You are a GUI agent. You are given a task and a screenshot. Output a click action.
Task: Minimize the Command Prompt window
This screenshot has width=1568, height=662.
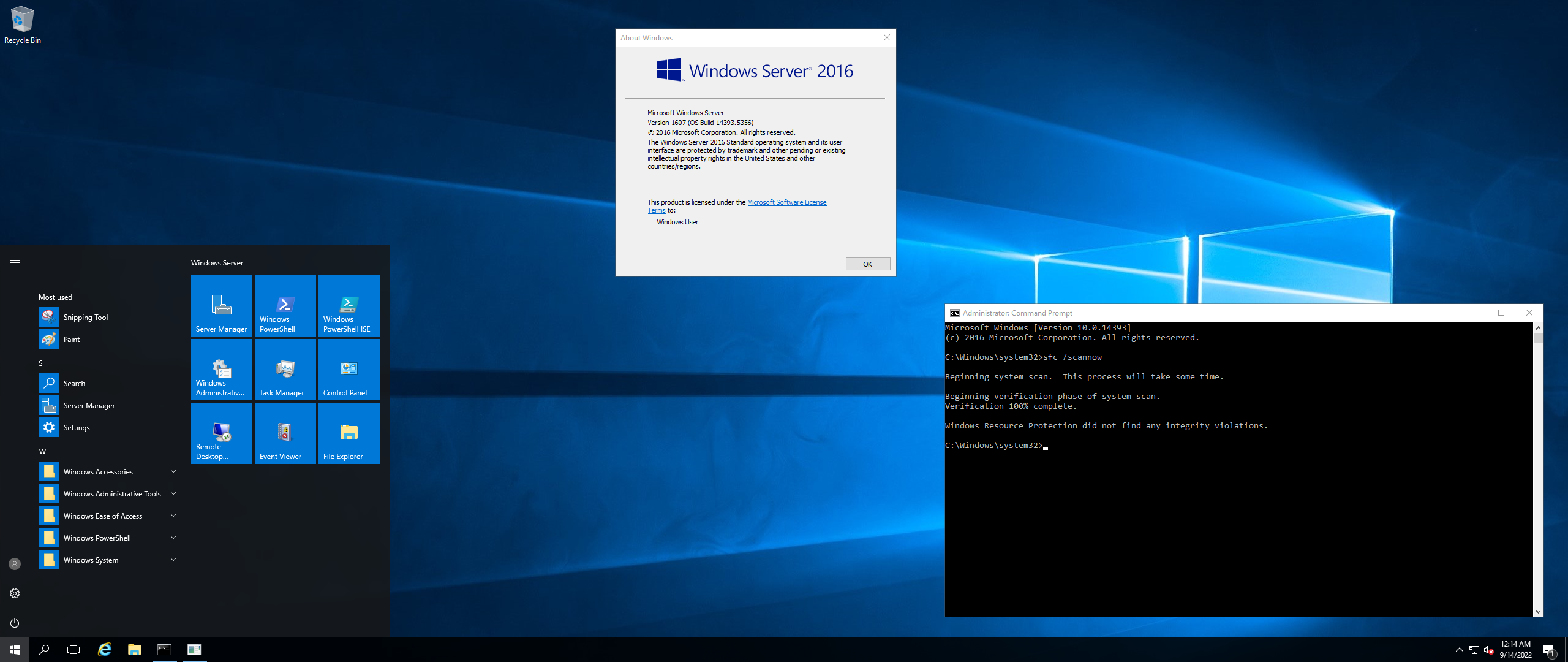(x=1473, y=313)
